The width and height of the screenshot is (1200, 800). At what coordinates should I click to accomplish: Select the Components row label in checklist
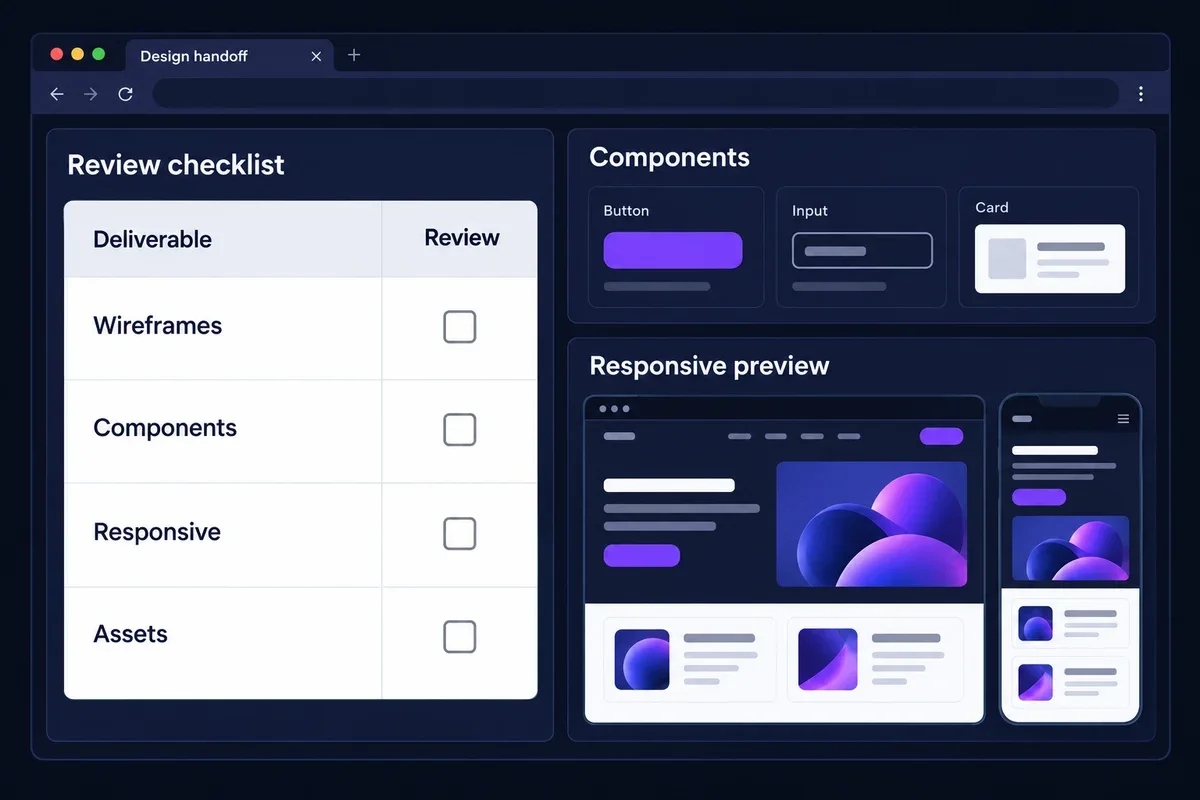(165, 428)
